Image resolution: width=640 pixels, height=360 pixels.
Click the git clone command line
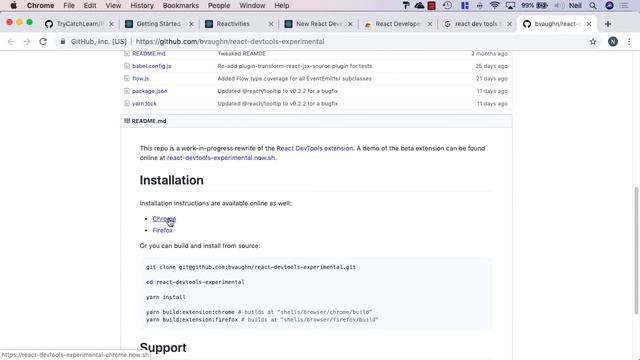(251, 267)
